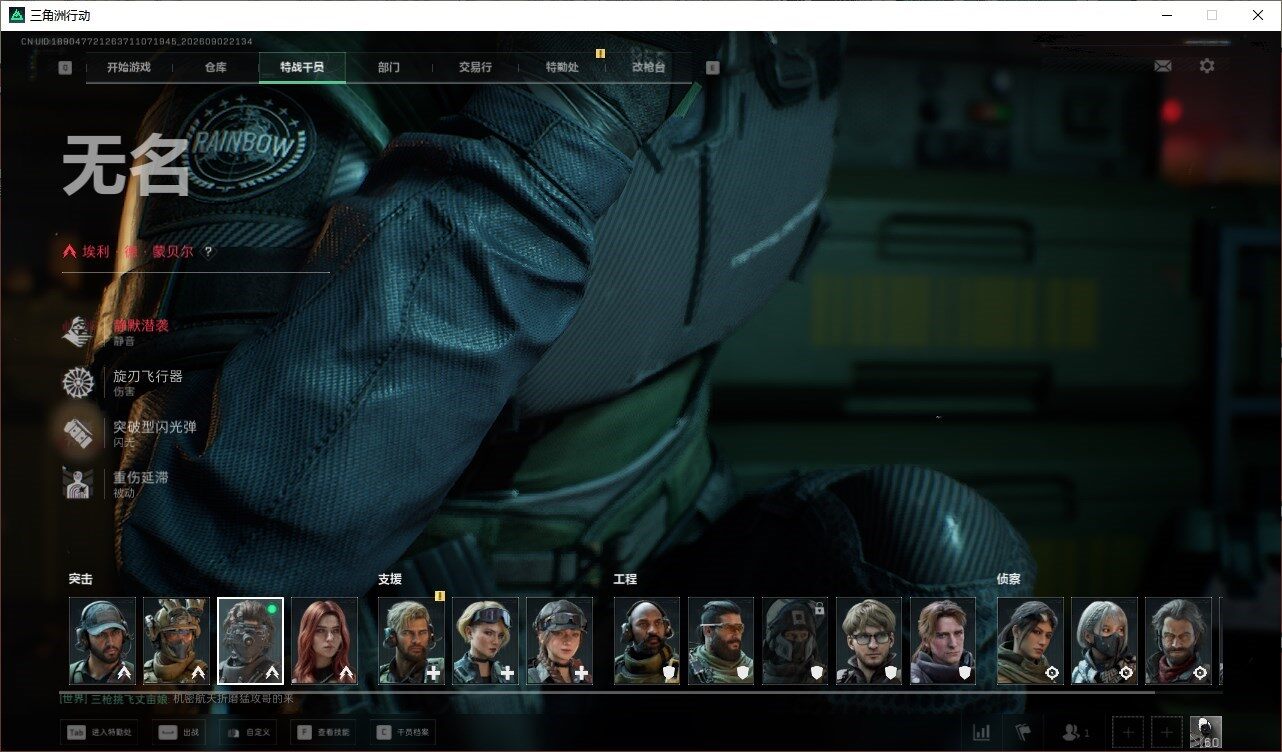This screenshot has width=1282, height=752.
Task: Add teammate in second plus slot
Action: tap(1166, 733)
